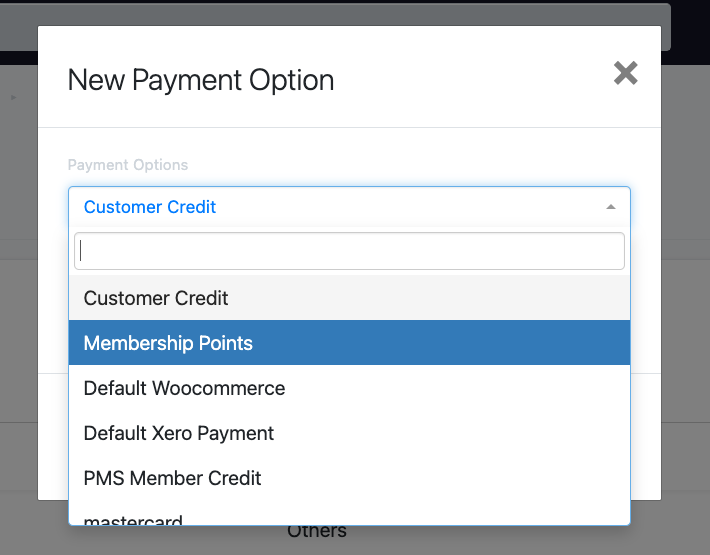Select the highlighted Membership Points option
Image resolution: width=710 pixels, height=555 pixels.
[x=349, y=343]
